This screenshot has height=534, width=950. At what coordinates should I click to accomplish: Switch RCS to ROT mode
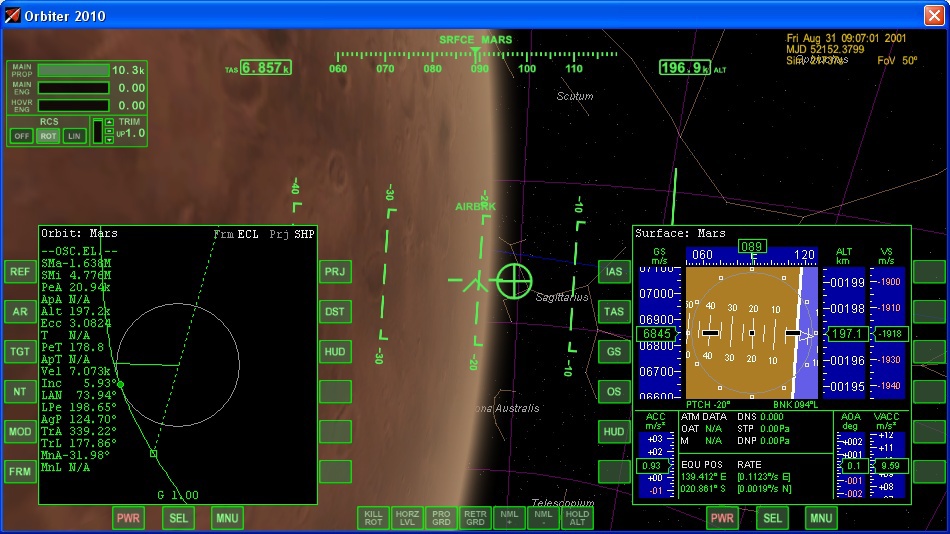(48, 136)
